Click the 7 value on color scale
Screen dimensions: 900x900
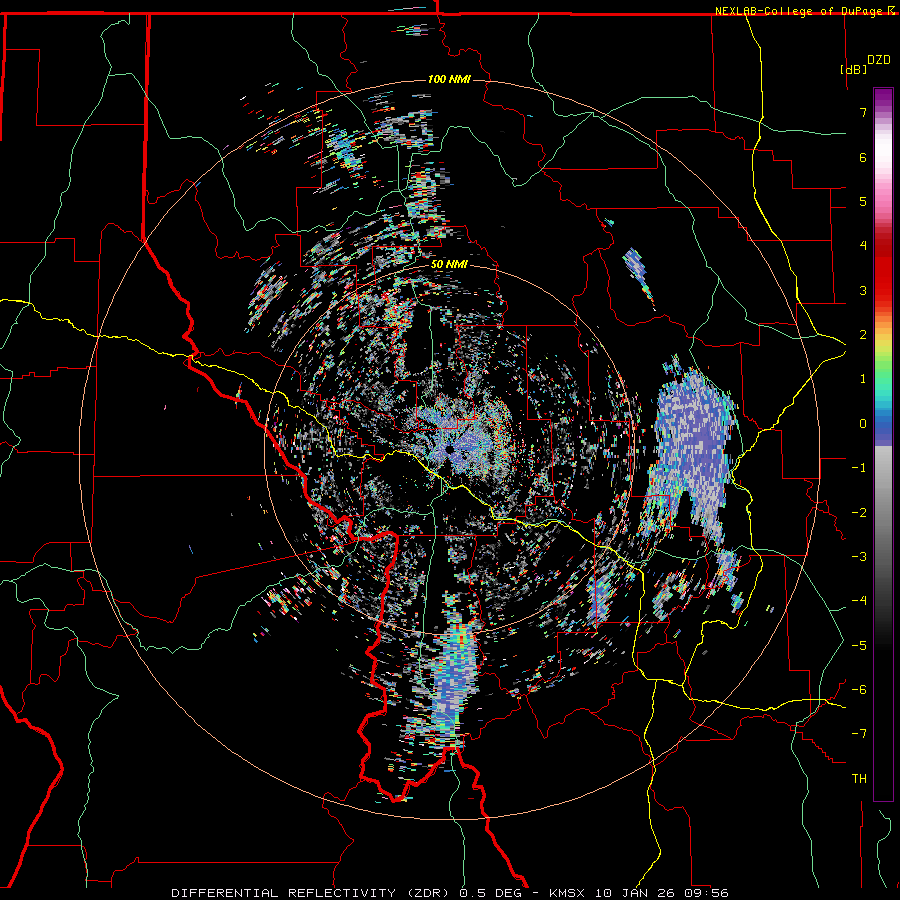click(863, 112)
